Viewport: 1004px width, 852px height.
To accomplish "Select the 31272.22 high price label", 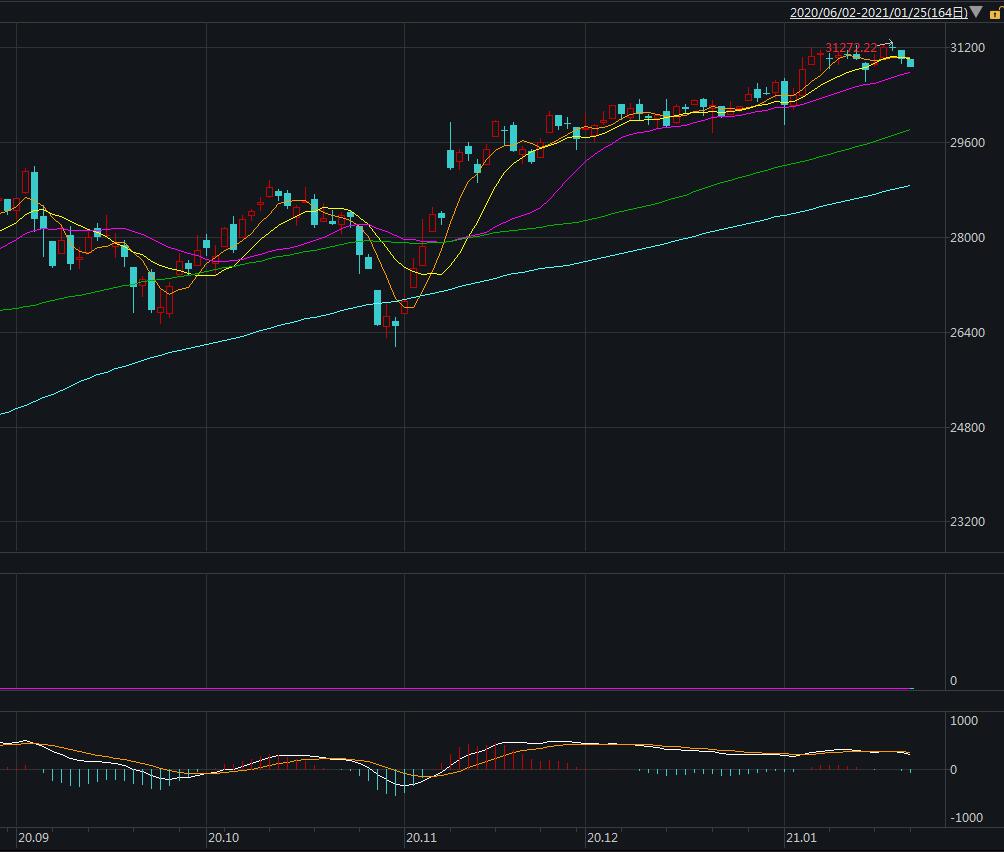I will (851, 47).
